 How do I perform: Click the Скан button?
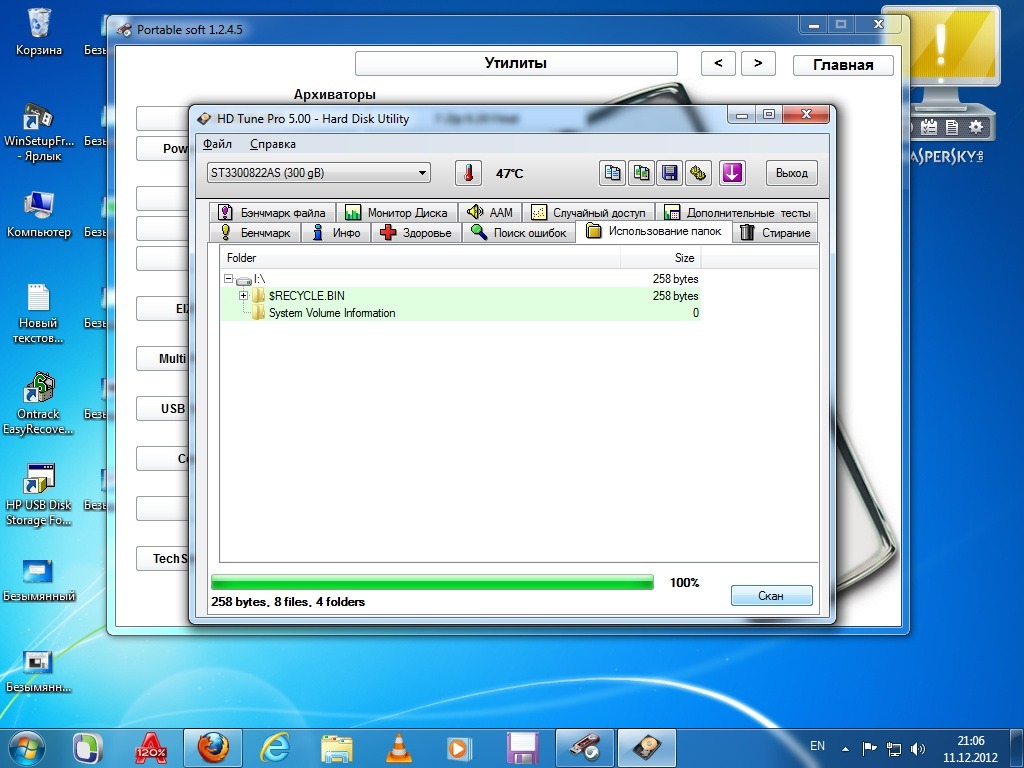[x=771, y=596]
